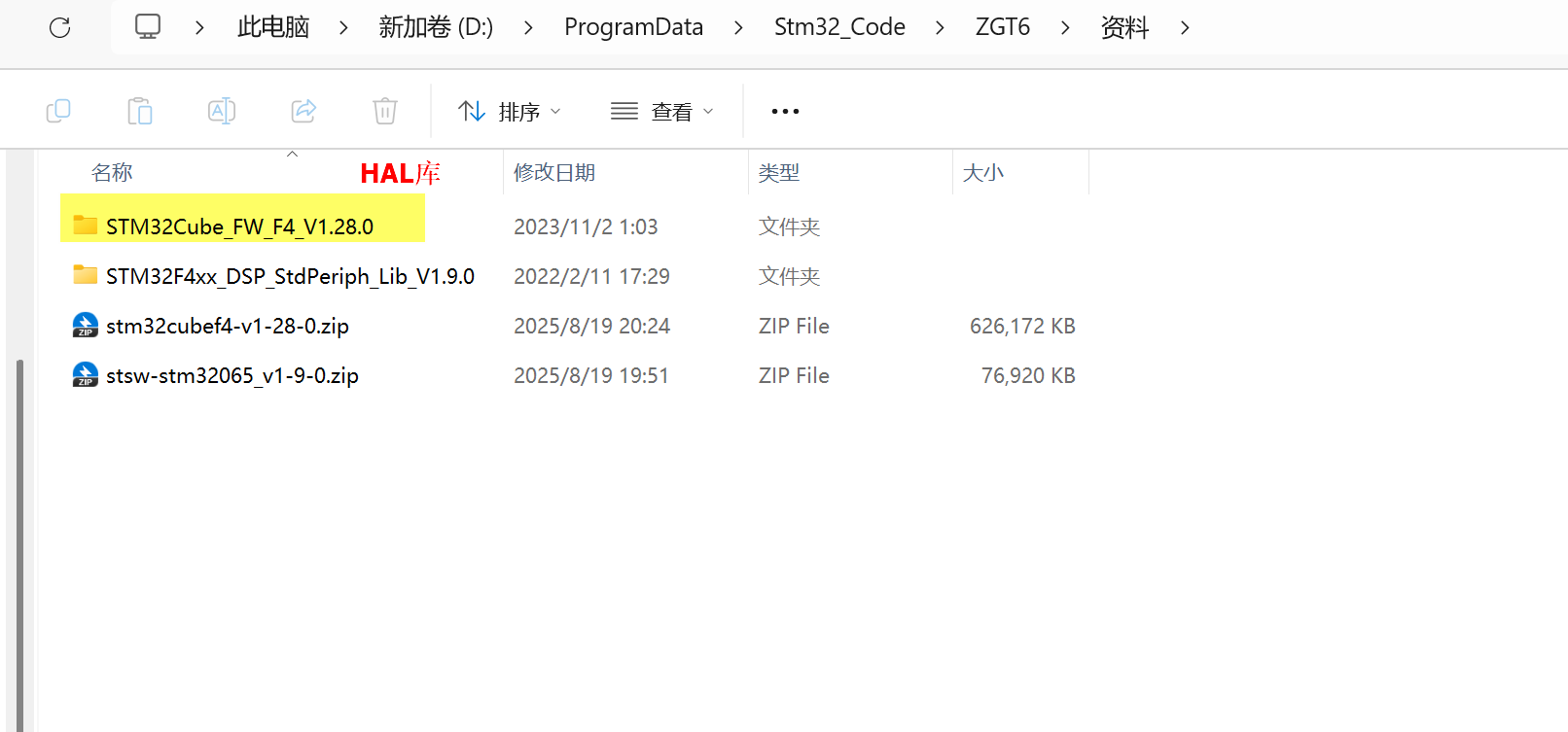The height and width of the screenshot is (732, 1568).
Task: Click size 626,172 KB
Action: pyautogui.click(x=1022, y=326)
